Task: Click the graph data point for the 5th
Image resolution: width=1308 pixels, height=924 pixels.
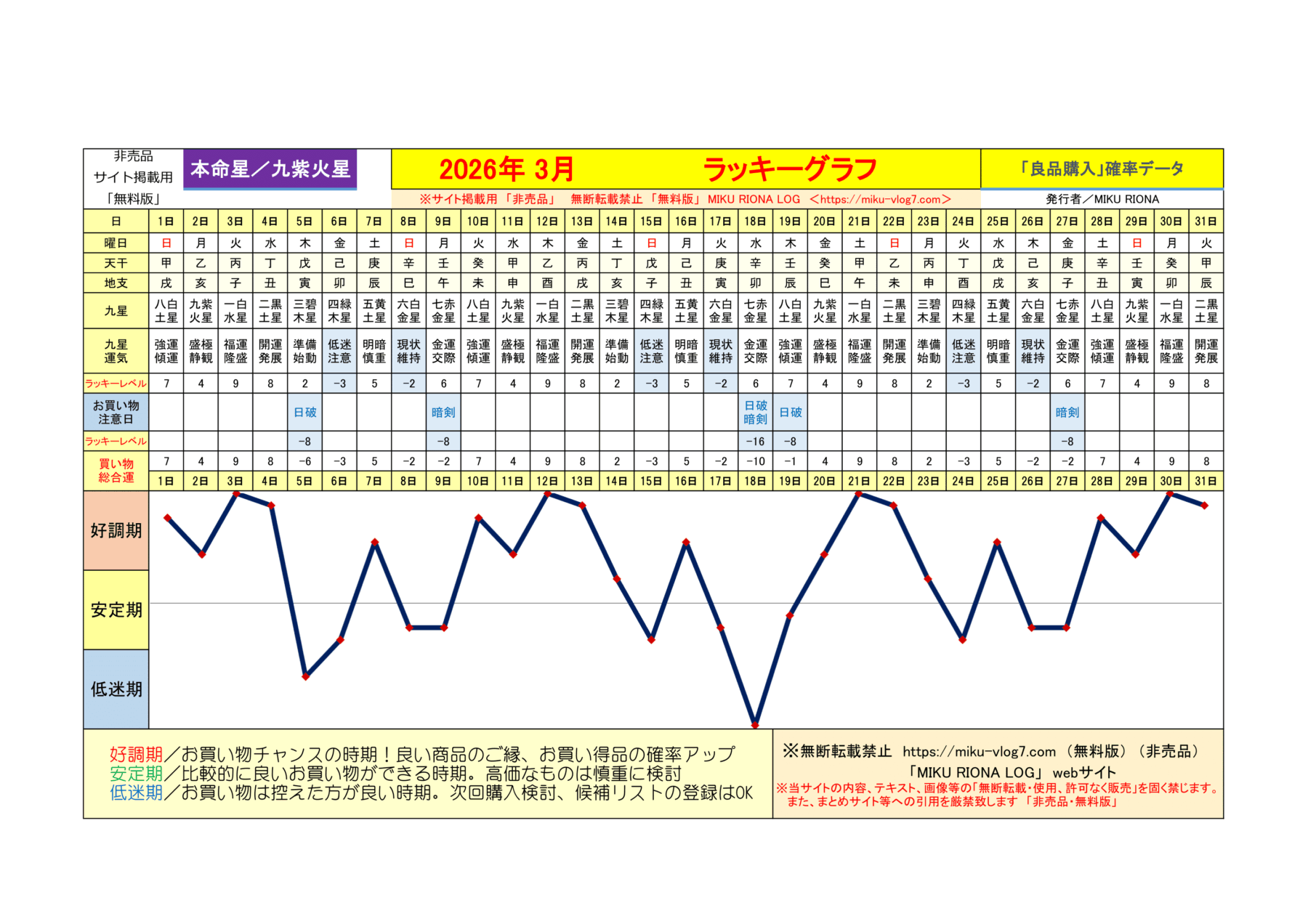Action: (306, 676)
